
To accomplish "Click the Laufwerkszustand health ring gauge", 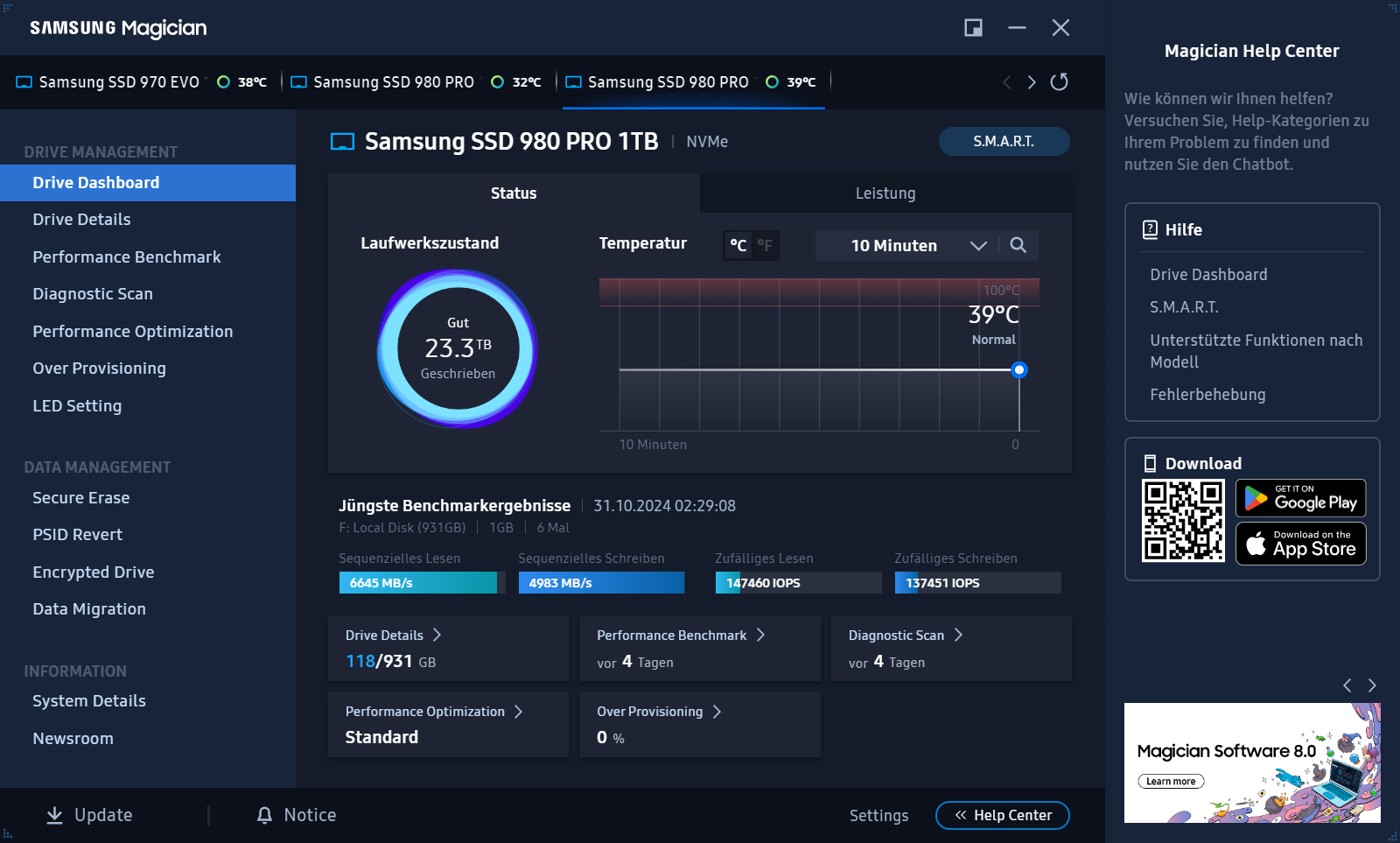I will (458, 348).
